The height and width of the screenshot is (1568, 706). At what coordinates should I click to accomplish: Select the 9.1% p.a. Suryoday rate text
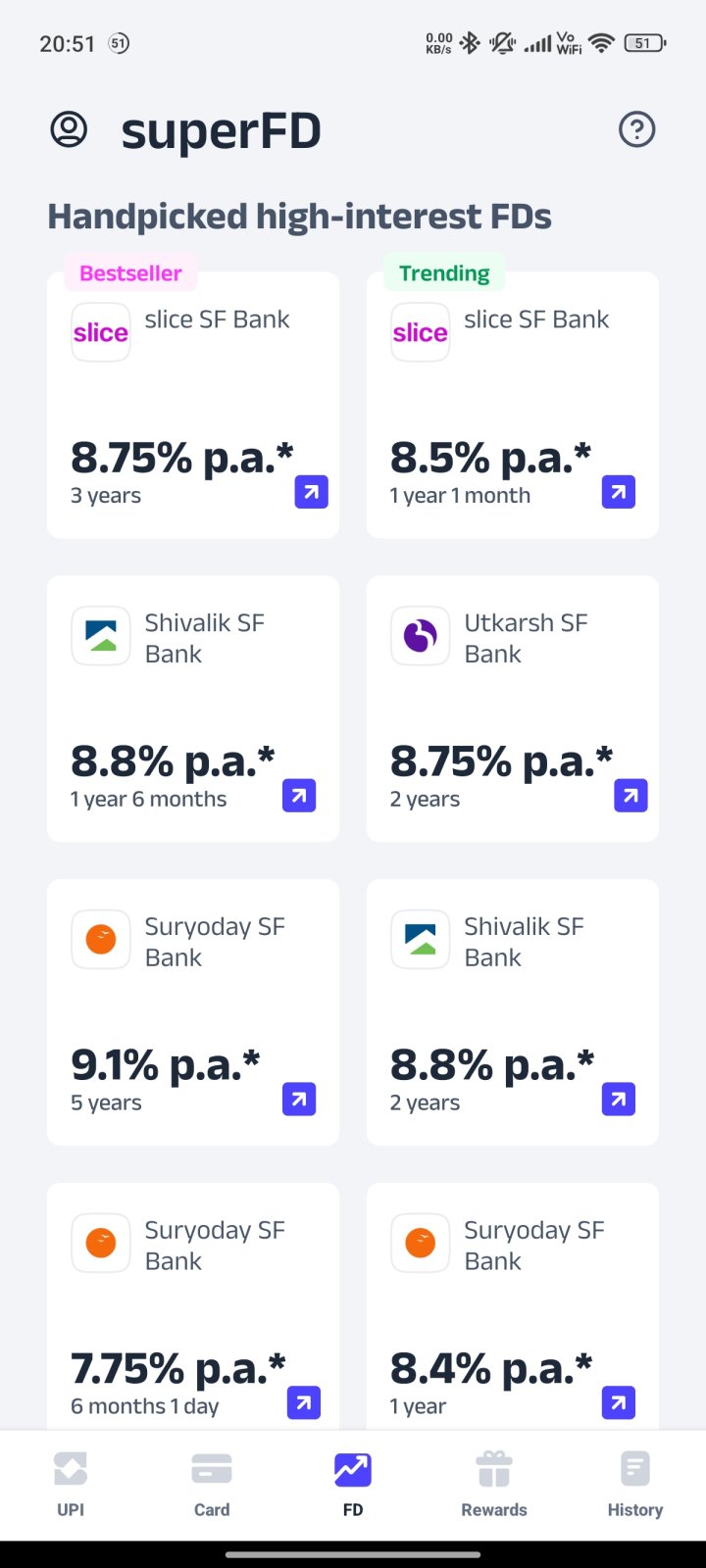[x=166, y=1064]
